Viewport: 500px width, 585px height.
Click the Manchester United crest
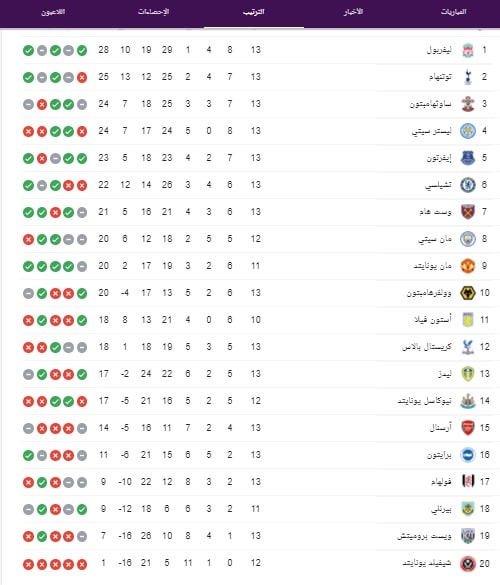(468, 266)
